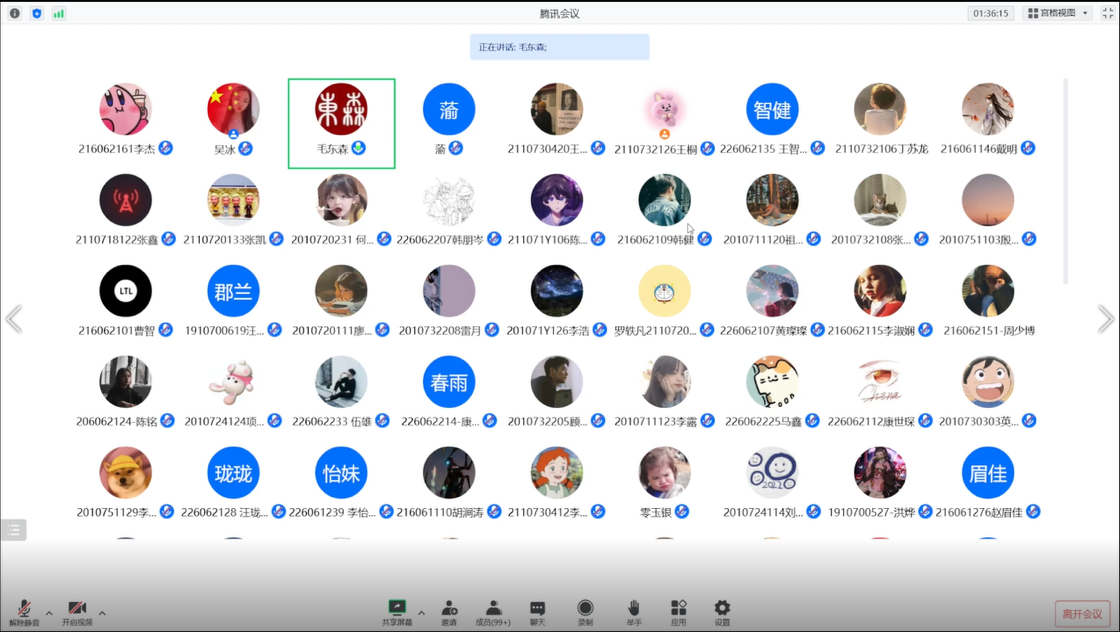Start recording with 录制 button
The width and height of the screenshot is (1120, 632).
(x=585, y=612)
